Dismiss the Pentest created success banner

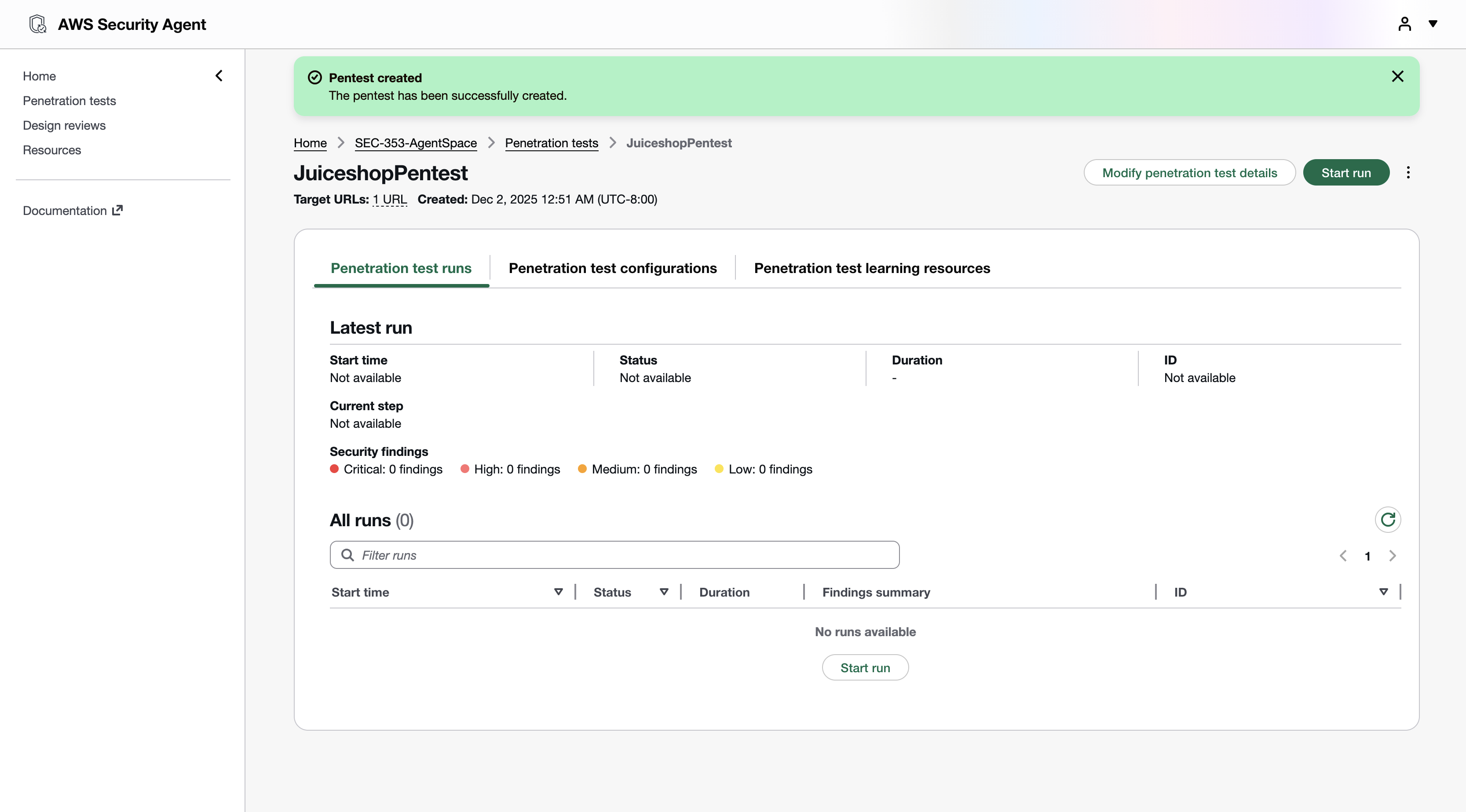[x=1397, y=76]
